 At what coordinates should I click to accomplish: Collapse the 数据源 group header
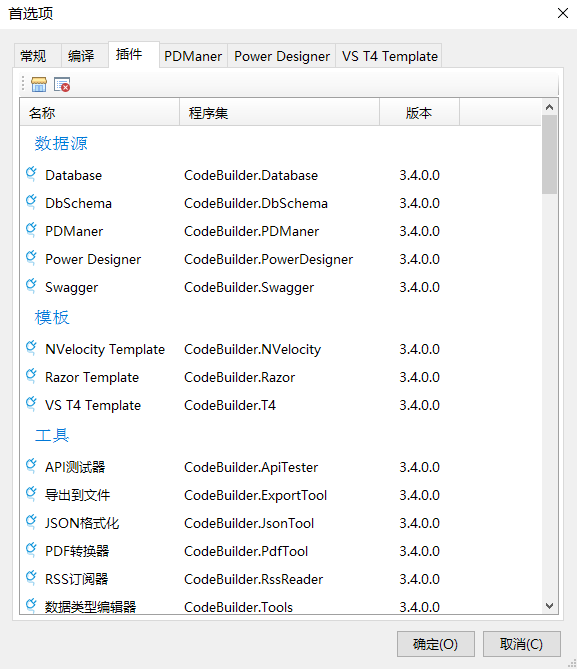[x=61, y=143]
